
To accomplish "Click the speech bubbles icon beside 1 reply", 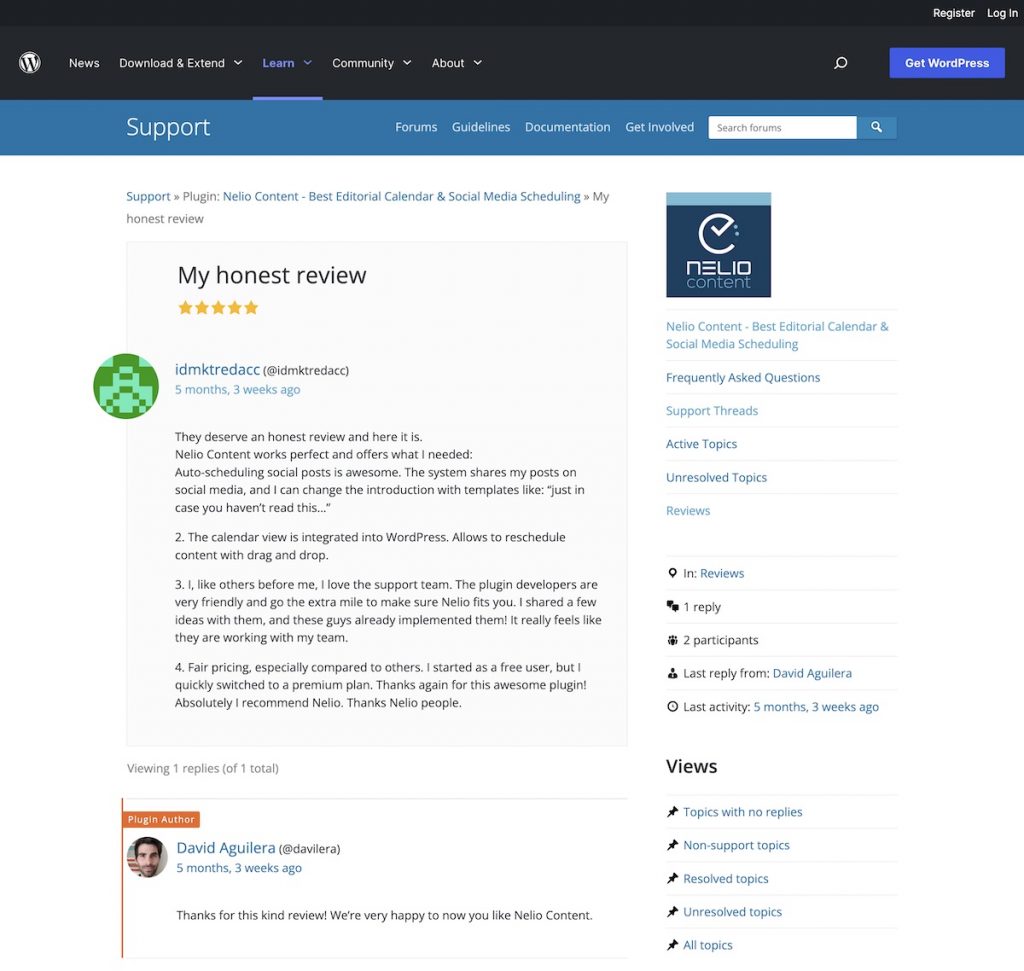I will (672, 606).
